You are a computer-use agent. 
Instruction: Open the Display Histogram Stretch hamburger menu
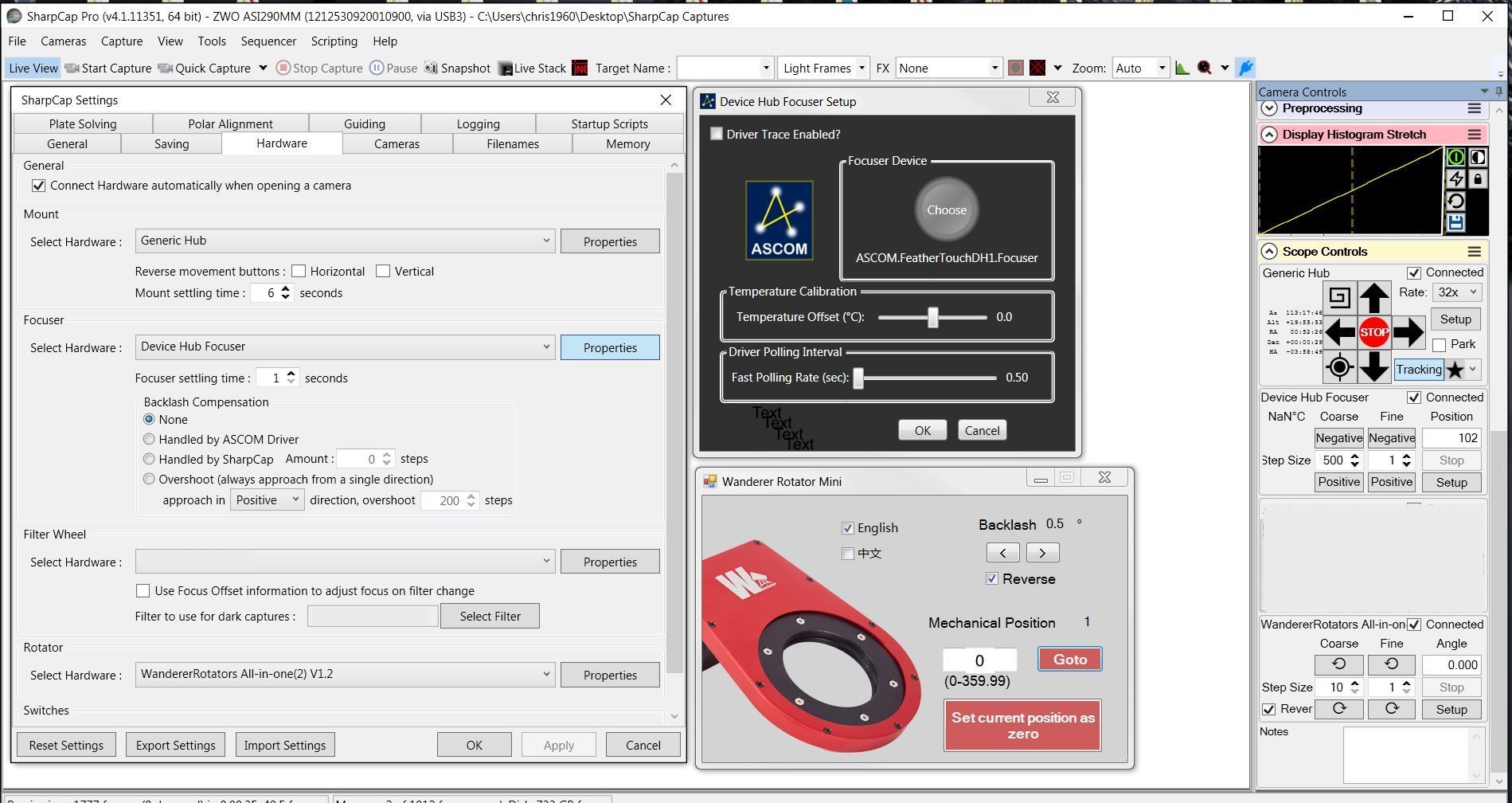pos(1475,135)
